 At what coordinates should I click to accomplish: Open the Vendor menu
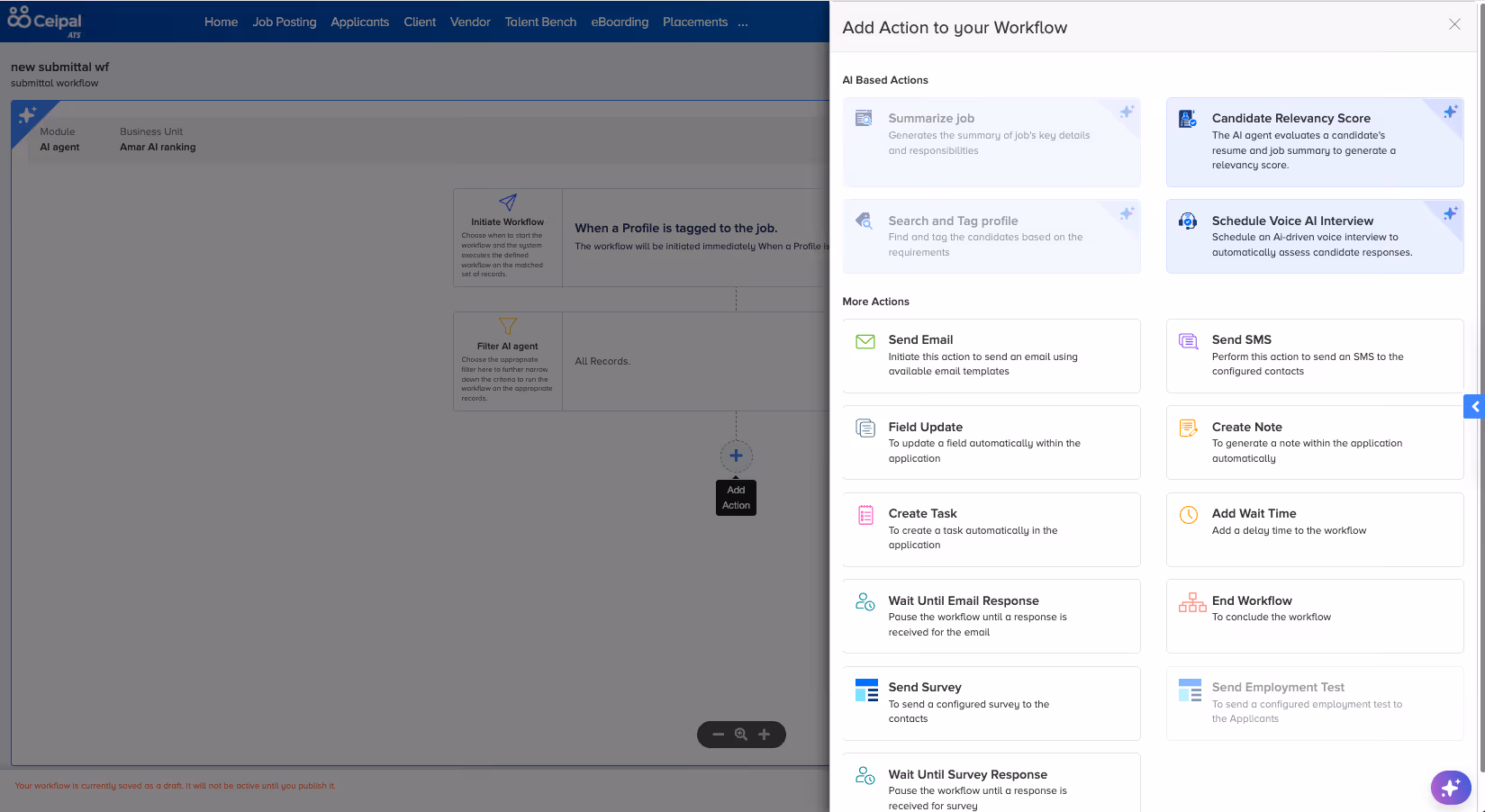click(x=470, y=22)
